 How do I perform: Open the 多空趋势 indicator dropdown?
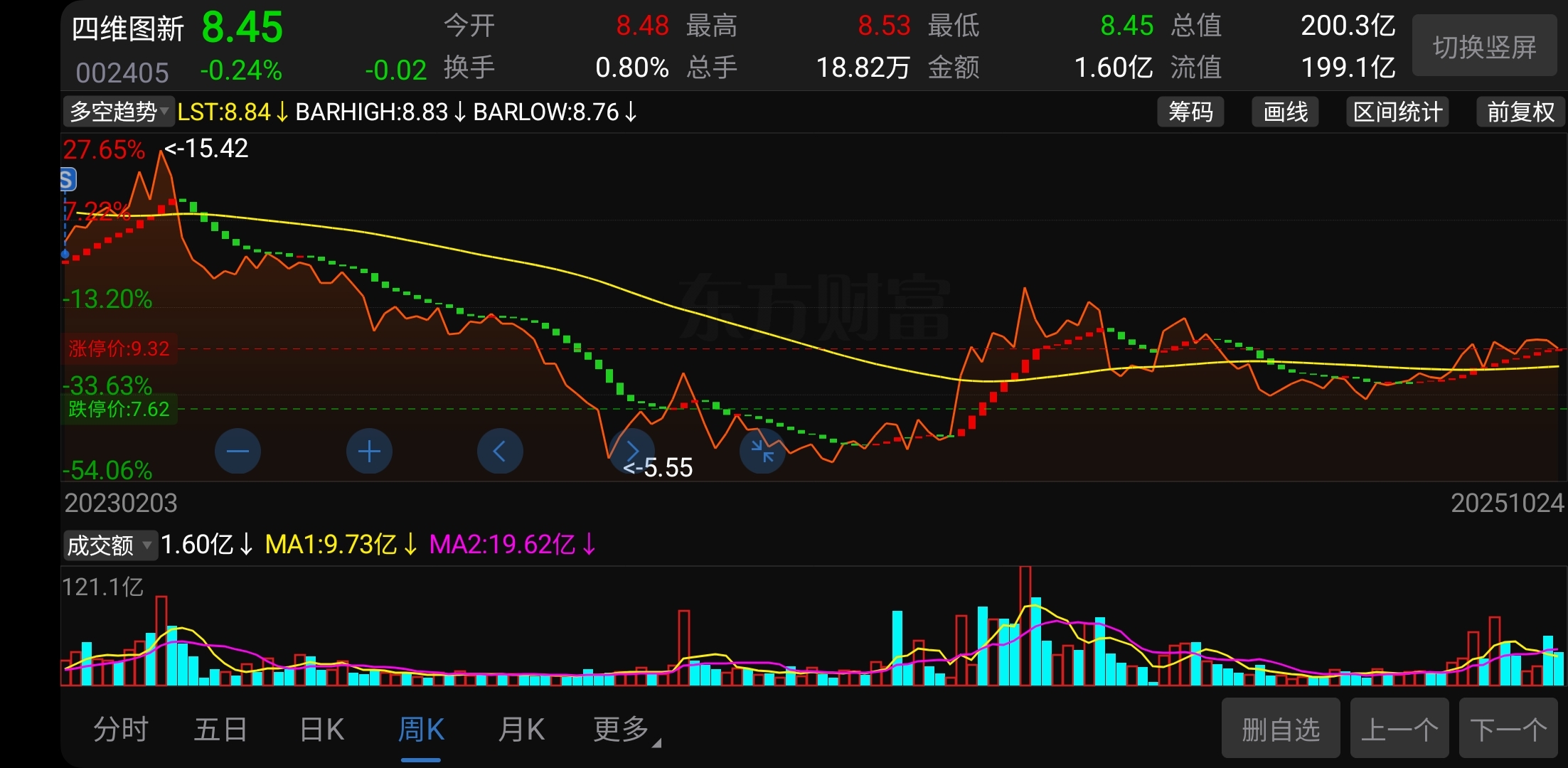tap(119, 112)
